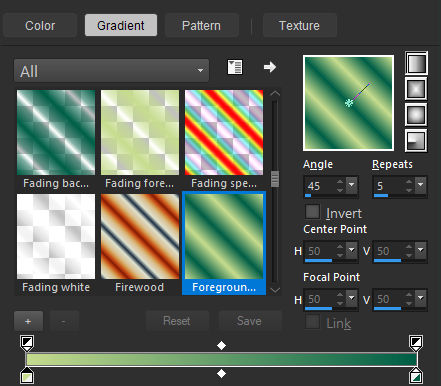Click the left light green color stop
The width and height of the screenshot is (441, 386).
[x=27, y=375]
